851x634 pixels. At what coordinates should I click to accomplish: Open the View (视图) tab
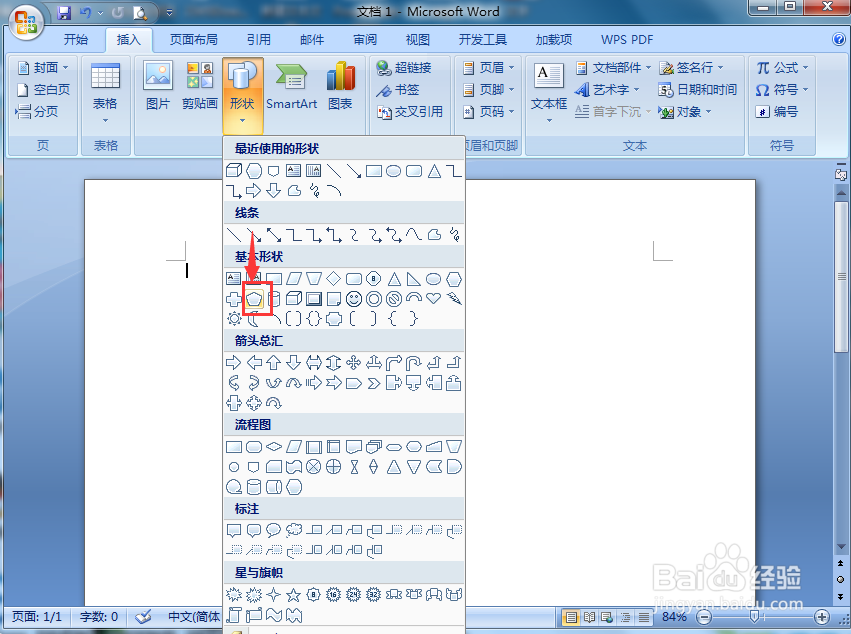417,39
